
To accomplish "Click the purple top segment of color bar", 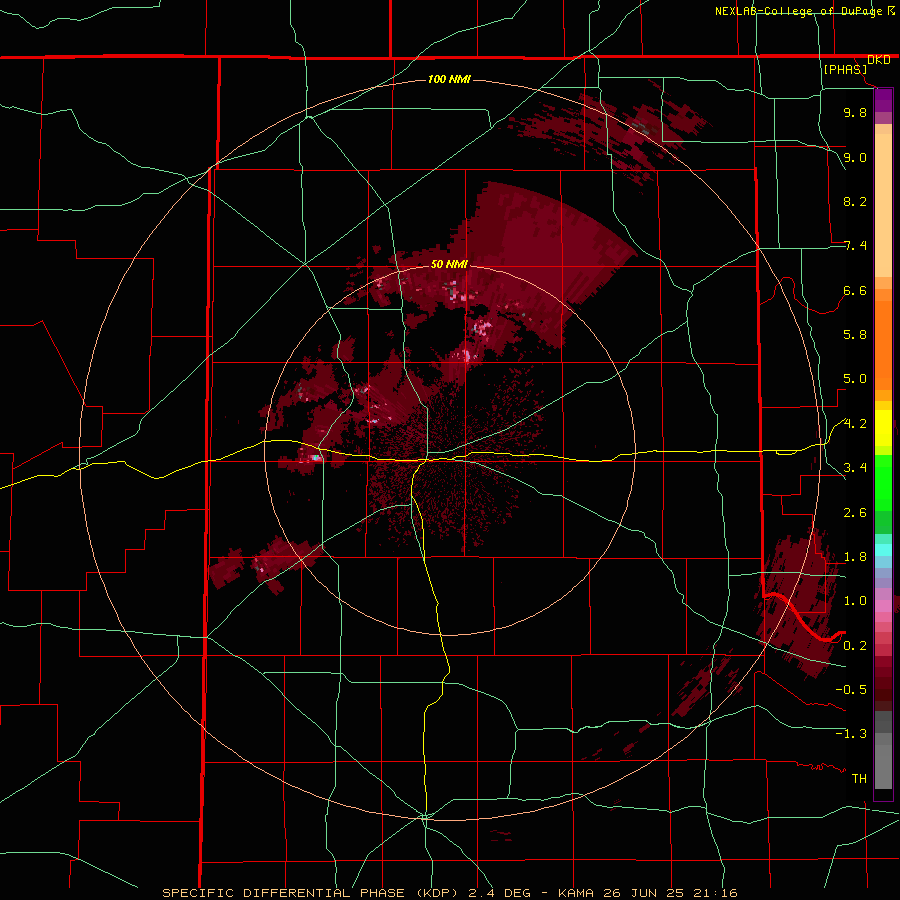I will click(x=883, y=100).
